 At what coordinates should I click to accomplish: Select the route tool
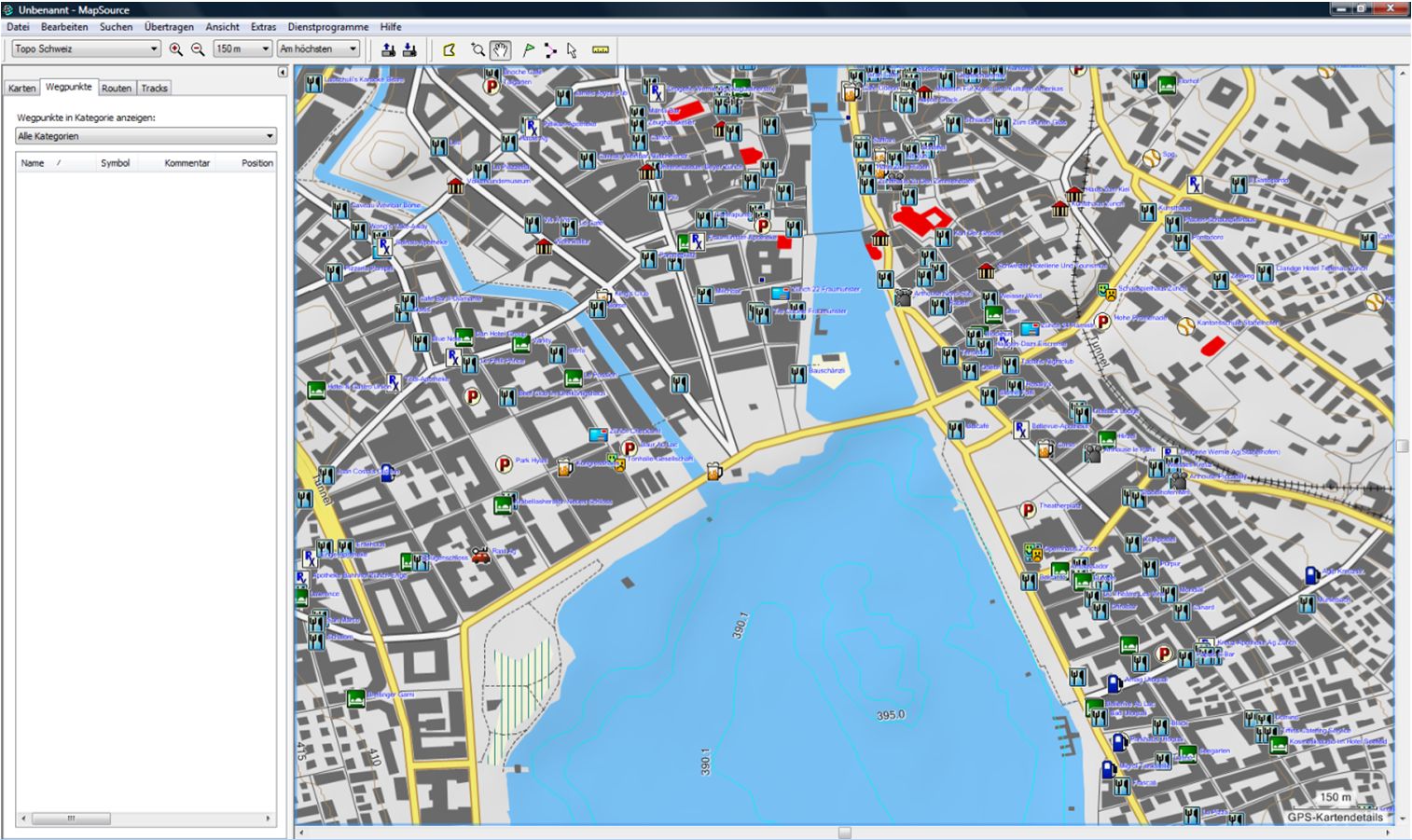coord(550,49)
